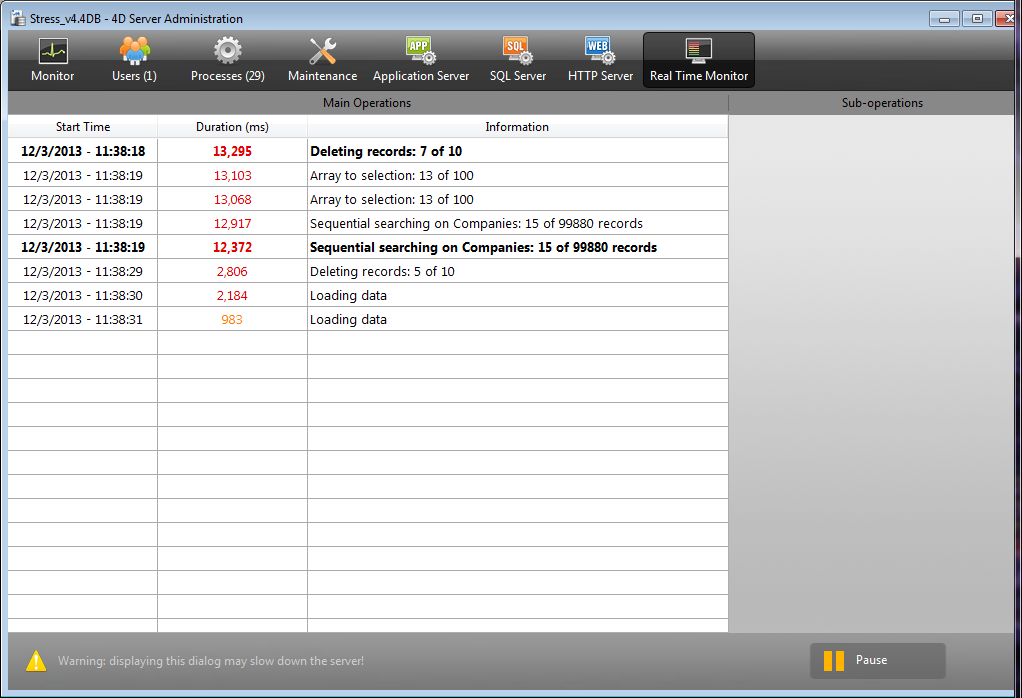This screenshot has height=698, width=1022.
Task: Select the 'Deleting records: 7 of 10' row
Action: coord(385,152)
